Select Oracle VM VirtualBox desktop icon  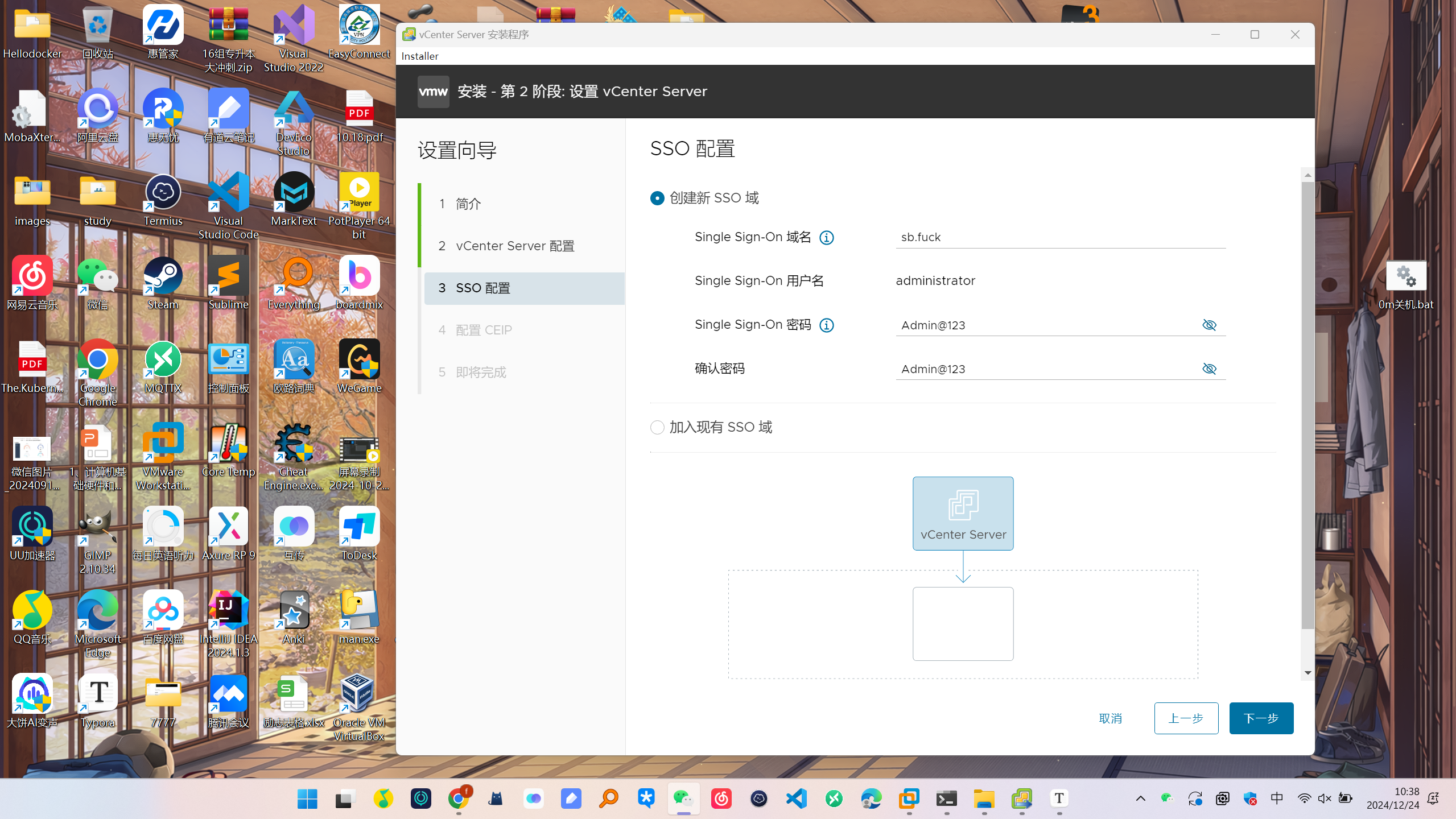click(359, 708)
